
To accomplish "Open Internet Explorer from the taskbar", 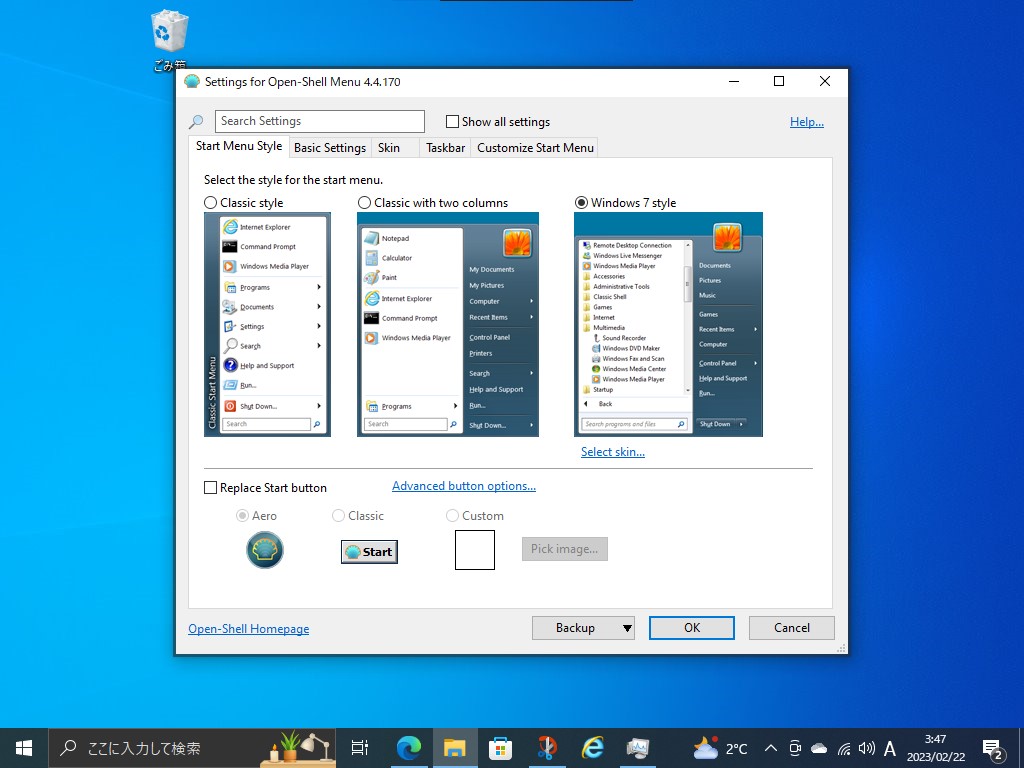I will (x=592, y=748).
